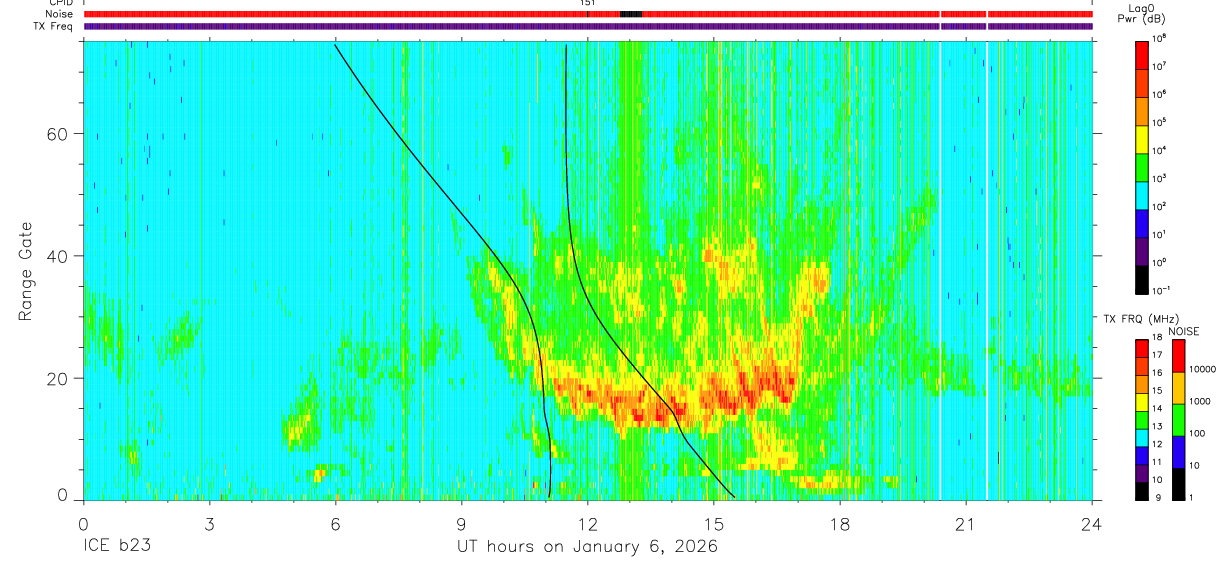The width and height of the screenshot is (1228, 567).
Task: Click the orange segment of the NOISE colorbar
Action: point(1180,388)
